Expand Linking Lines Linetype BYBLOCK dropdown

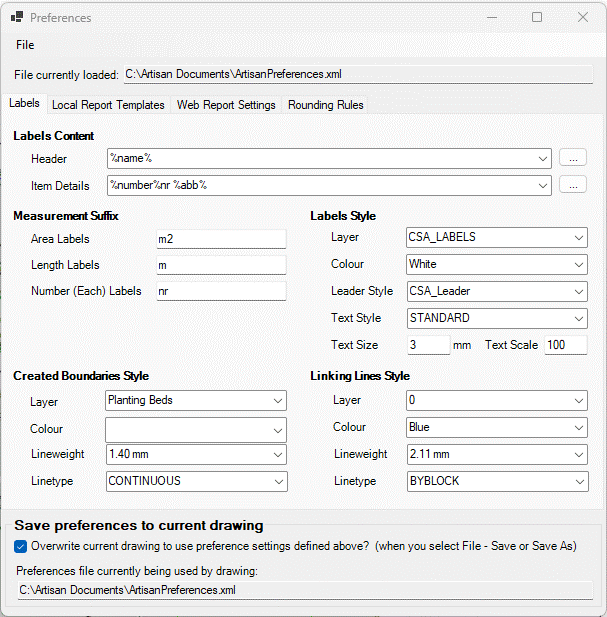579,481
